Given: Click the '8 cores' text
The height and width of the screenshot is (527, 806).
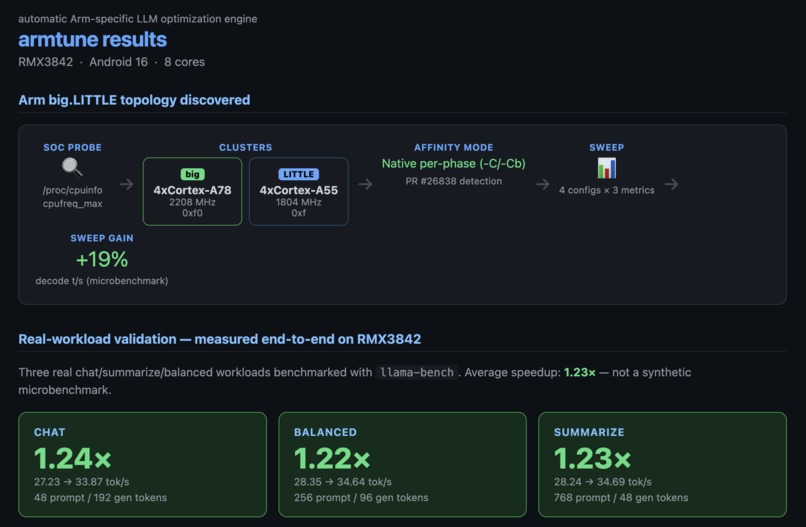Looking at the screenshot, I should (185, 62).
